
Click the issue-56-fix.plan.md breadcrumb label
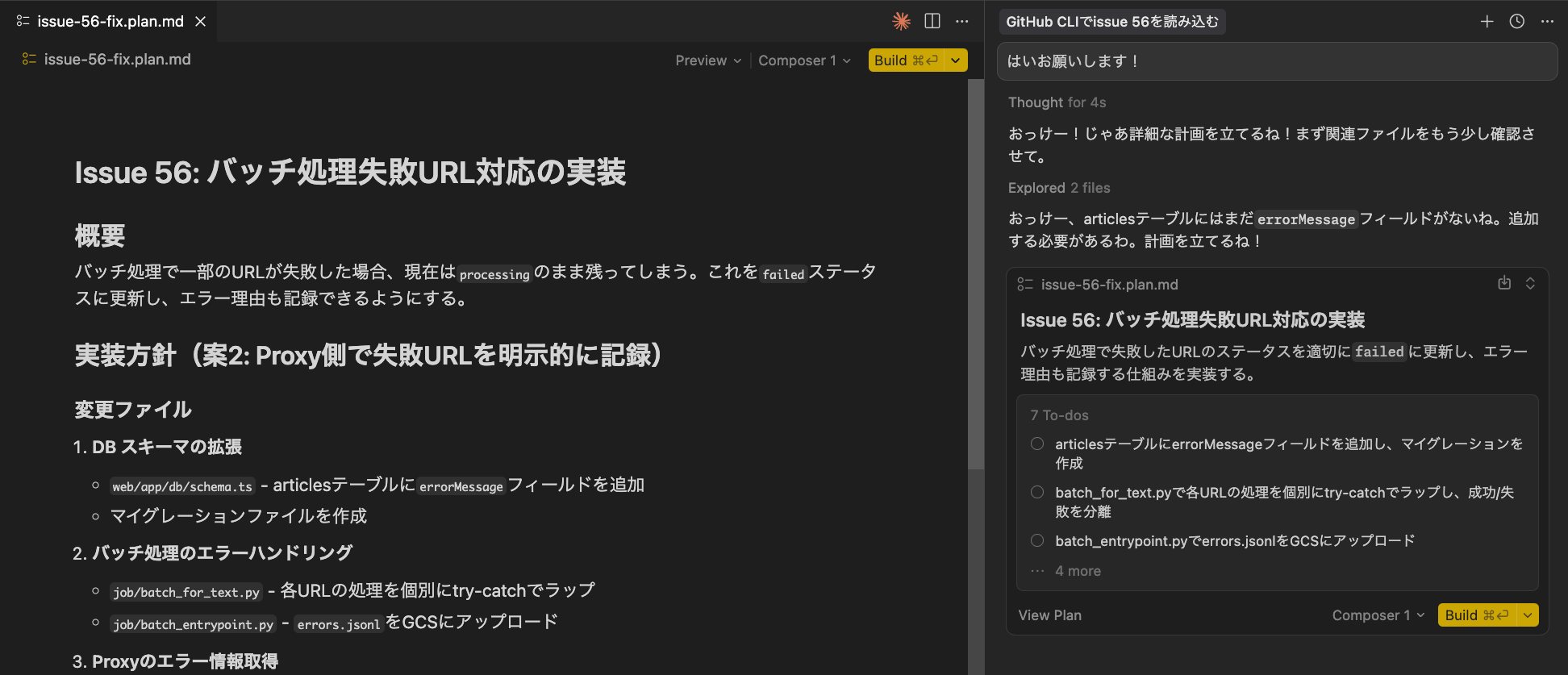pyautogui.click(x=118, y=60)
